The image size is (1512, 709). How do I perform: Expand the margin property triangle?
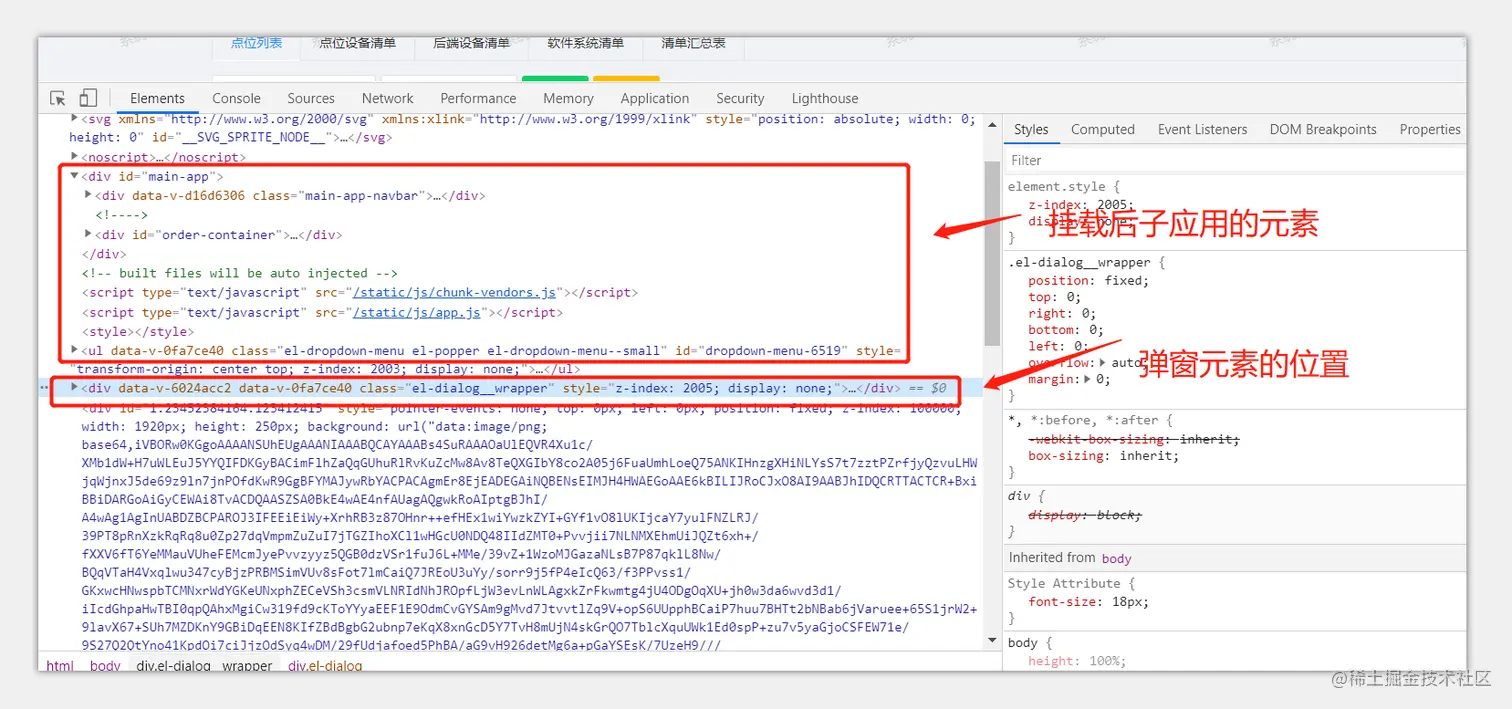(1087, 379)
